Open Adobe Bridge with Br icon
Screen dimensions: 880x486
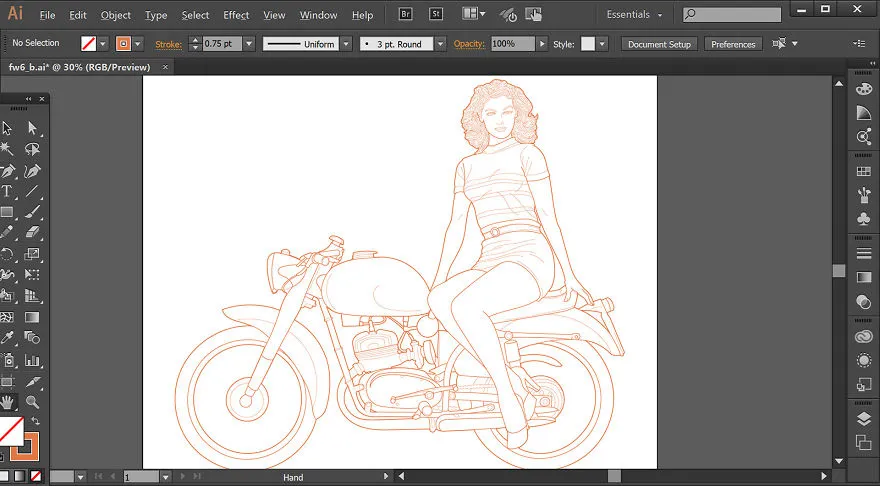(405, 15)
